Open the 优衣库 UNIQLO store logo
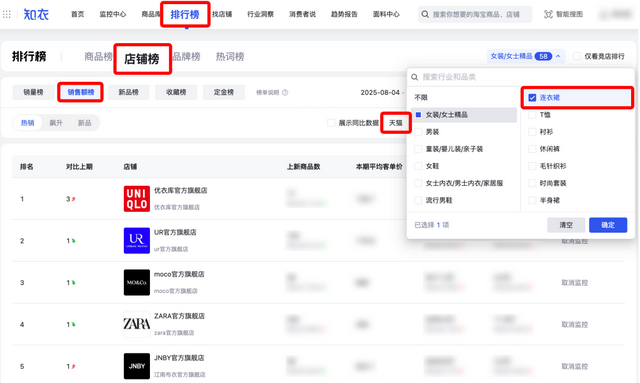The height and width of the screenshot is (383, 640). [x=137, y=199]
